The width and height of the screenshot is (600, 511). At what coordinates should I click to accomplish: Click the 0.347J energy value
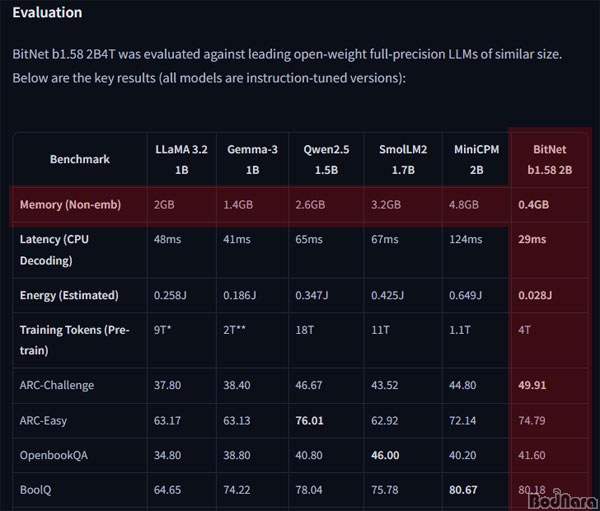pos(311,295)
